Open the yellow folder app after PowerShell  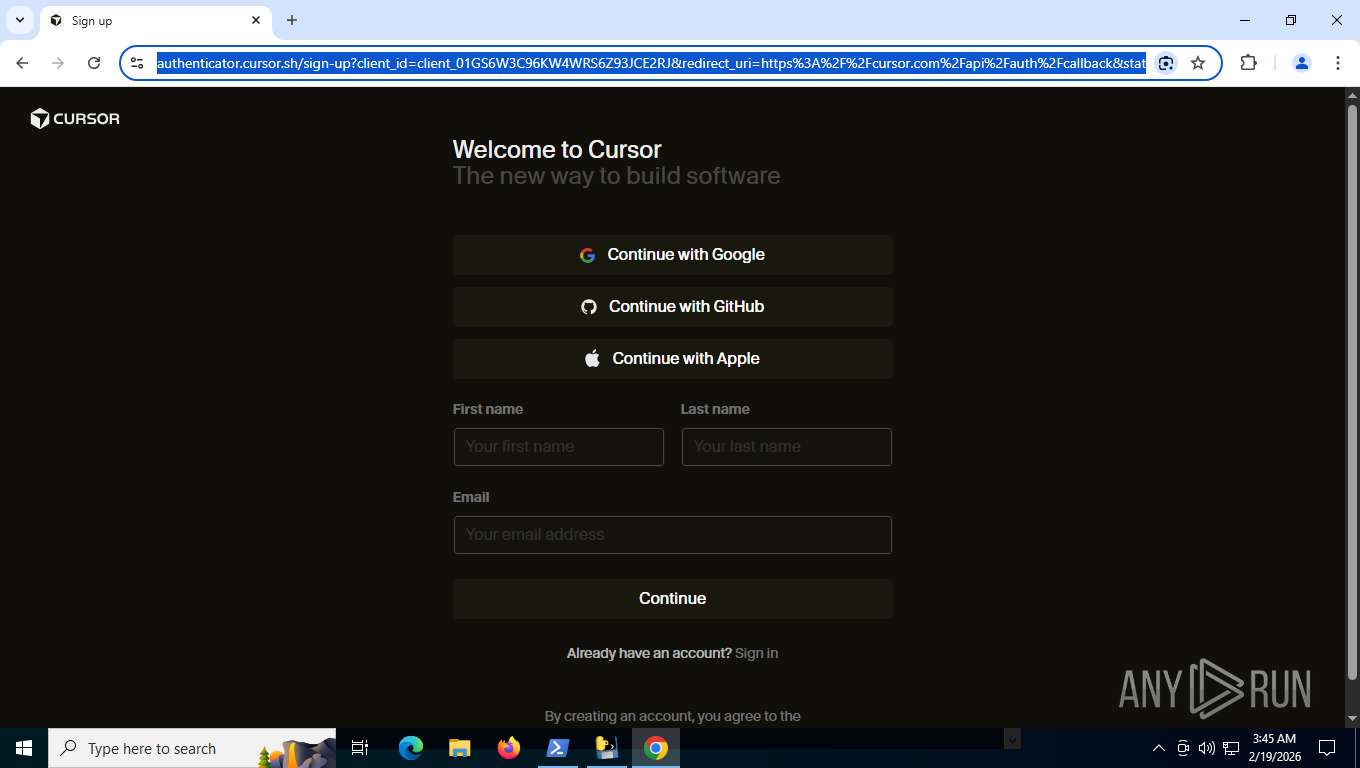click(x=606, y=748)
